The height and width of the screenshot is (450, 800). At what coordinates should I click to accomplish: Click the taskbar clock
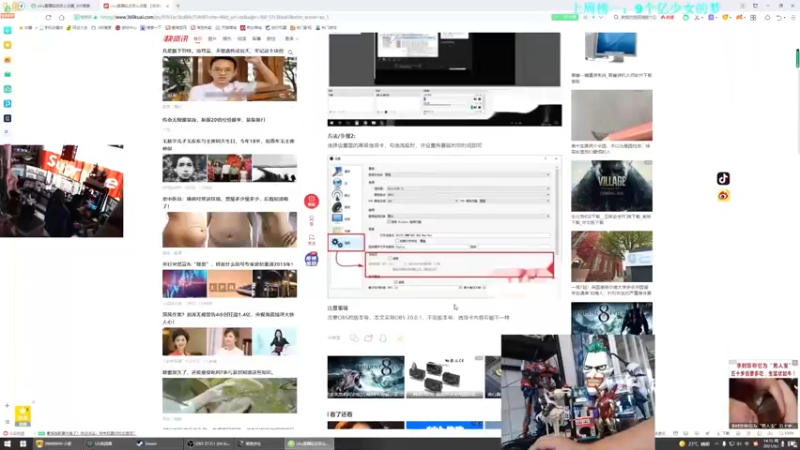click(x=769, y=444)
